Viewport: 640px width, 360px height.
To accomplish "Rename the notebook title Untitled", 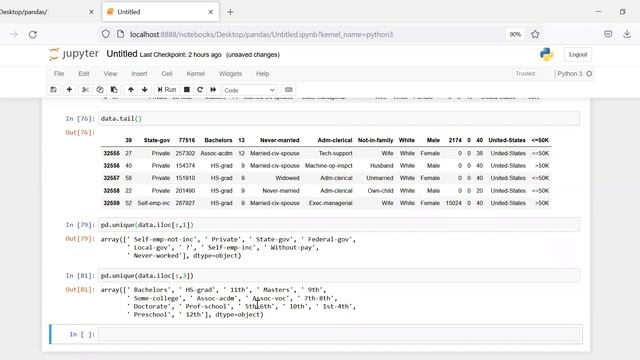I will pyautogui.click(x=122, y=54).
